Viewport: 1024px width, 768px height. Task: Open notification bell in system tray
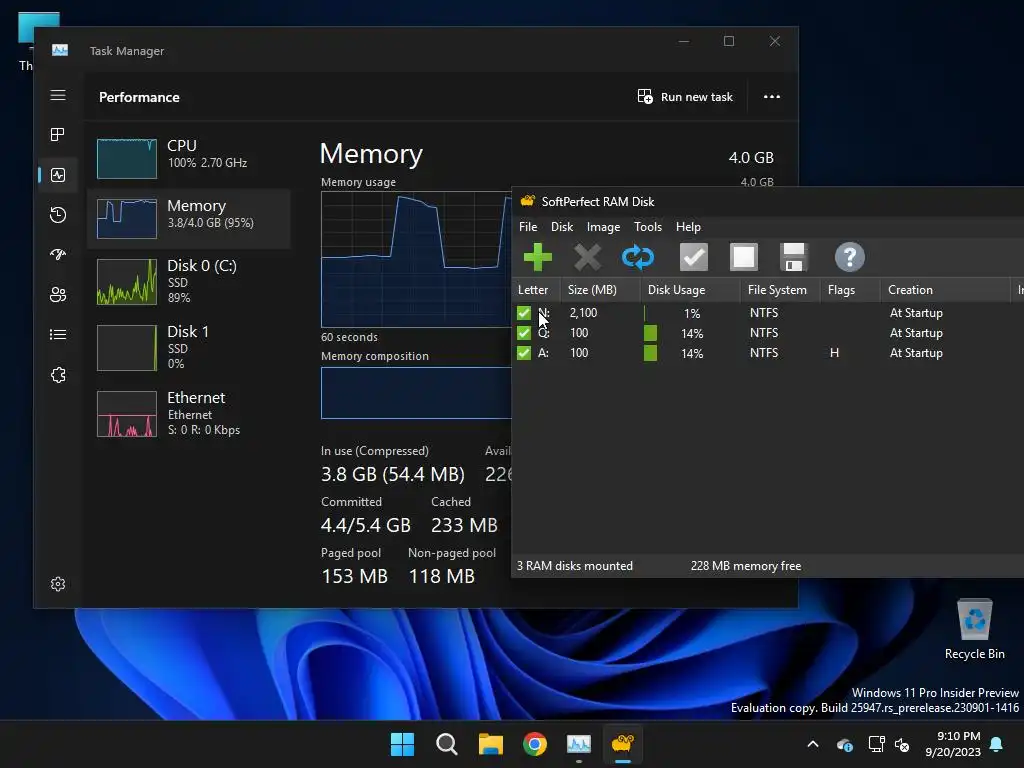tap(997, 744)
